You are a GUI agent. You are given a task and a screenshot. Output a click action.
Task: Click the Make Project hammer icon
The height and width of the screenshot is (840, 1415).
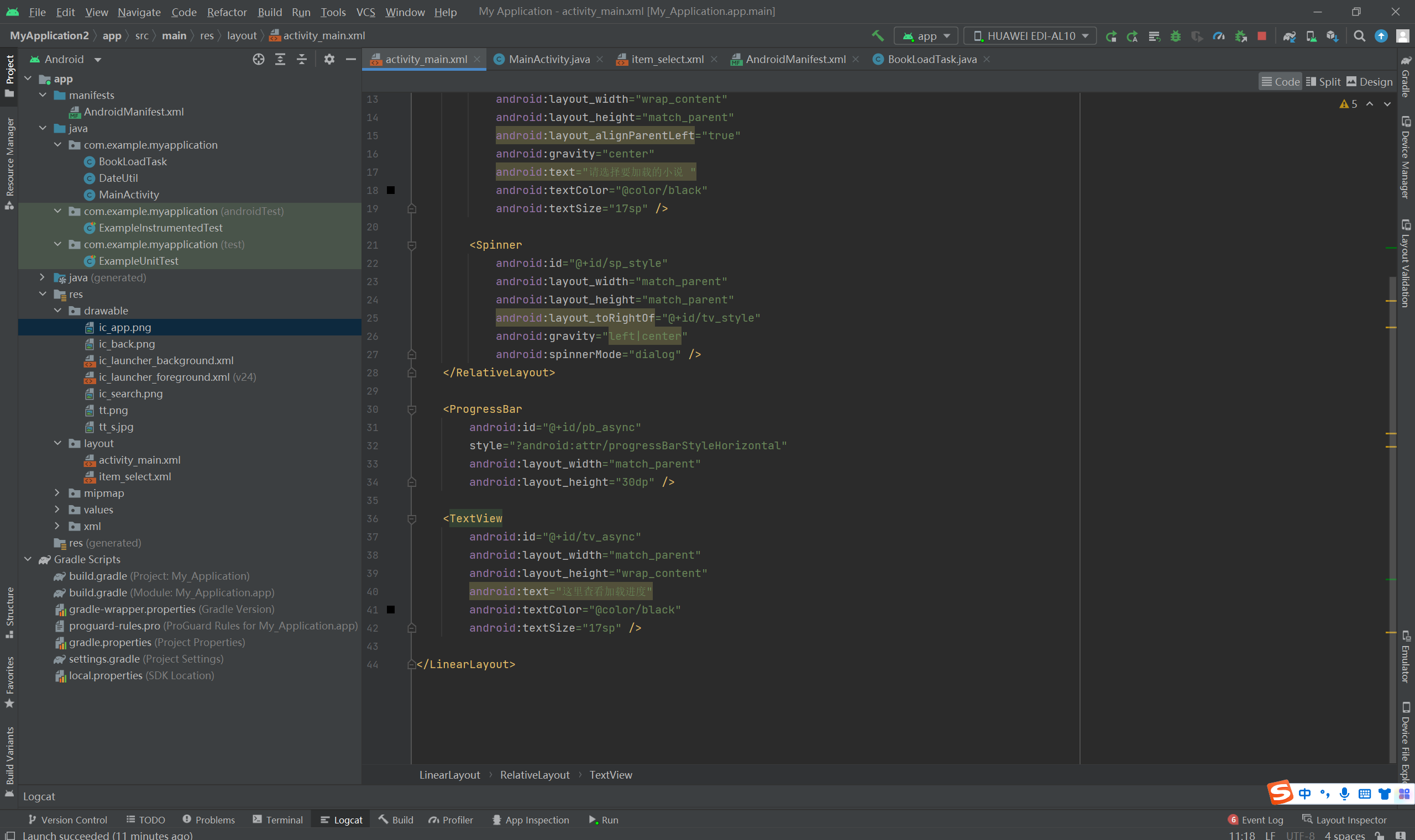click(x=878, y=36)
